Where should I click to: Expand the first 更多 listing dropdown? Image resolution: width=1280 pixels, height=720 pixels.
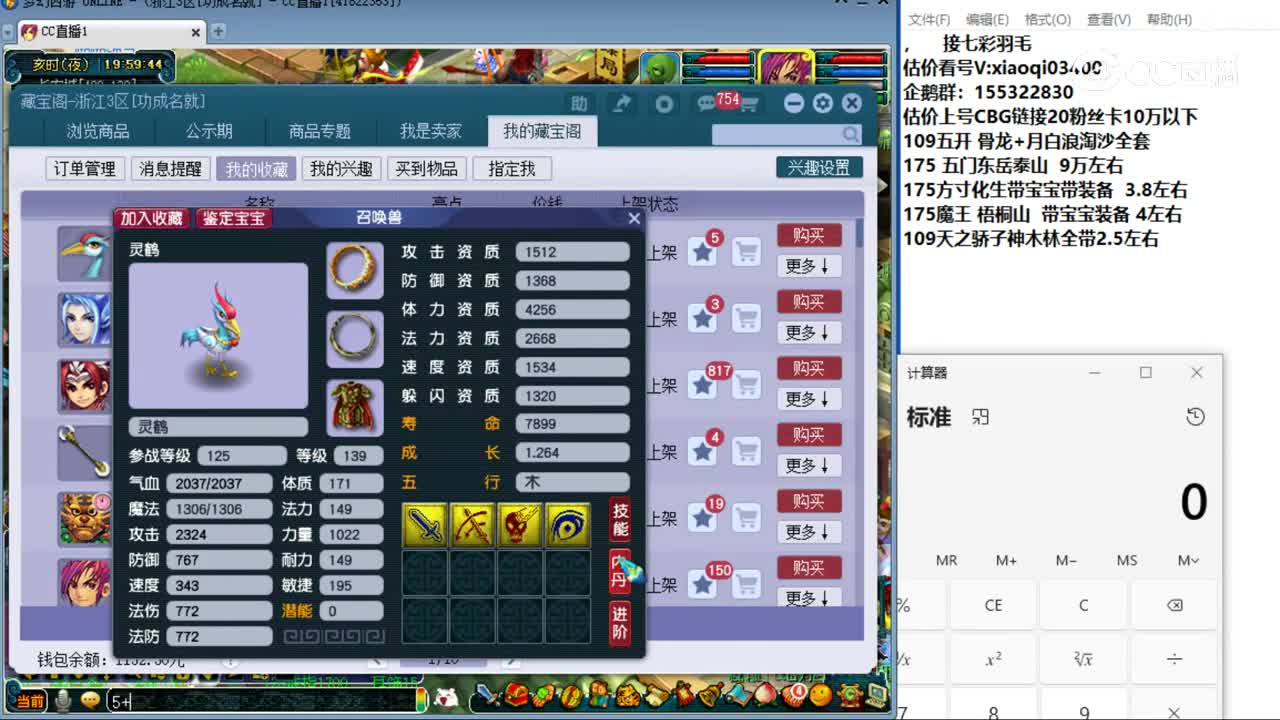pos(809,265)
